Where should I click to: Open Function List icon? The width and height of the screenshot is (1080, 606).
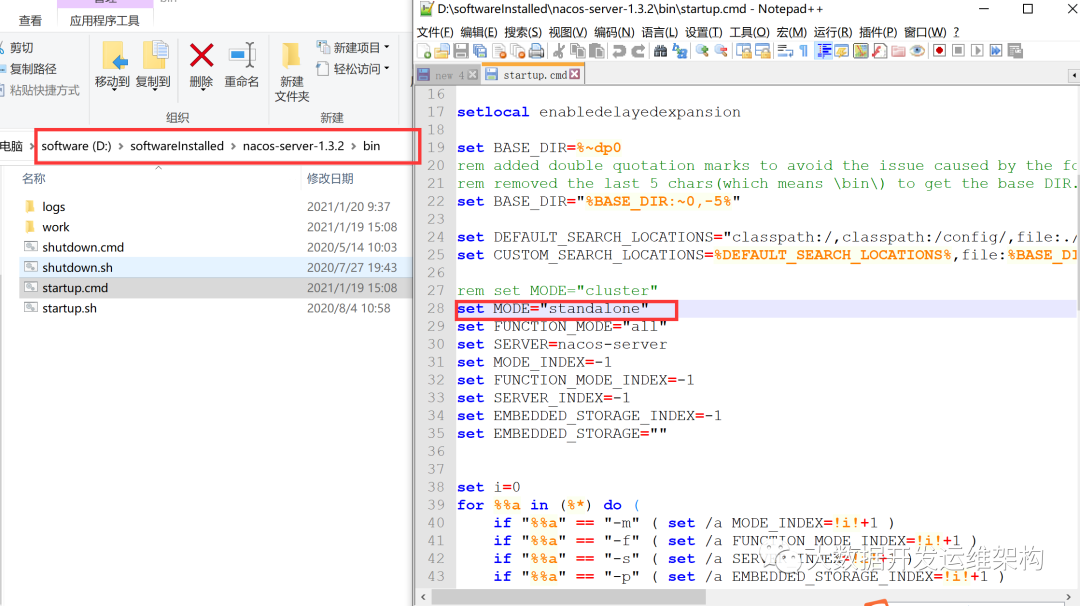pyautogui.click(x=880, y=51)
